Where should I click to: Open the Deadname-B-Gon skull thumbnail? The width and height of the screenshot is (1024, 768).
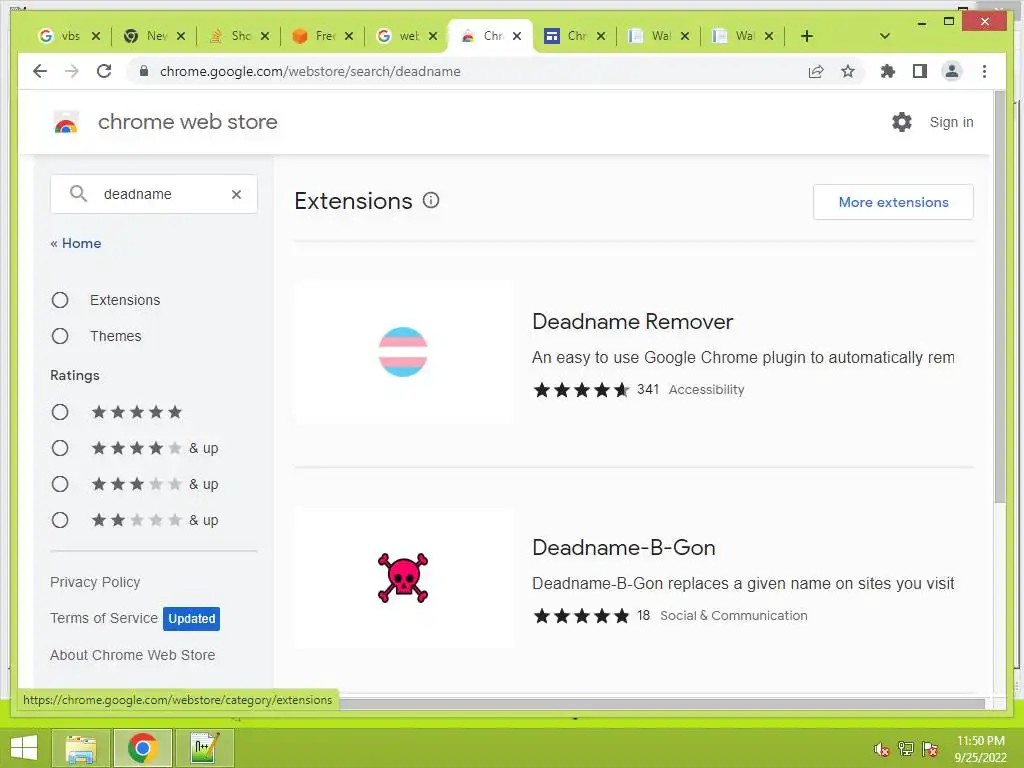point(403,578)
